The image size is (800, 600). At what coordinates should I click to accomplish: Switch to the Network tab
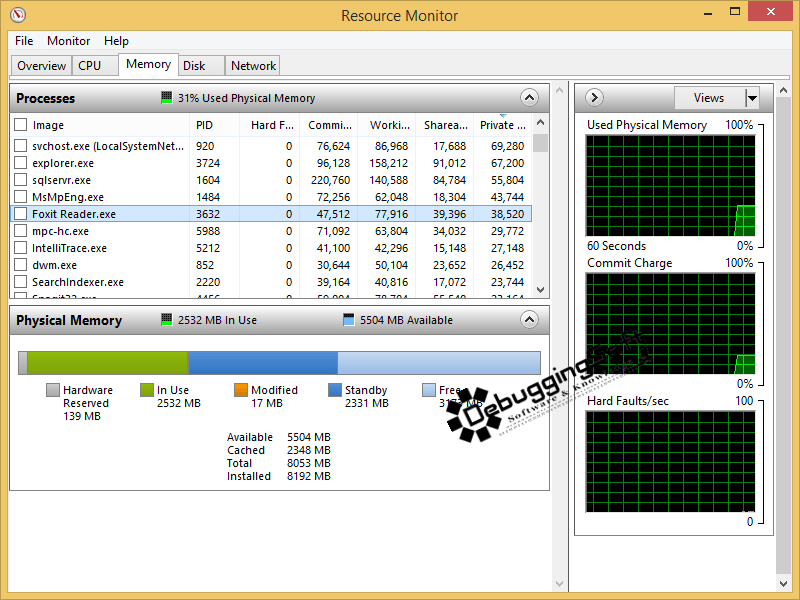(x=253, y=66)
